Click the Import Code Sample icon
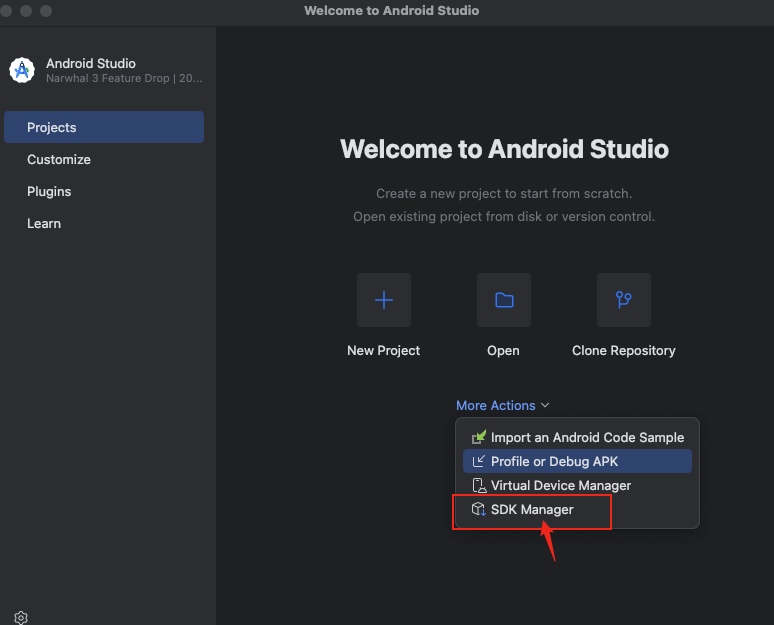This screenshot has width=774, height=625. [x=478, y=437]
